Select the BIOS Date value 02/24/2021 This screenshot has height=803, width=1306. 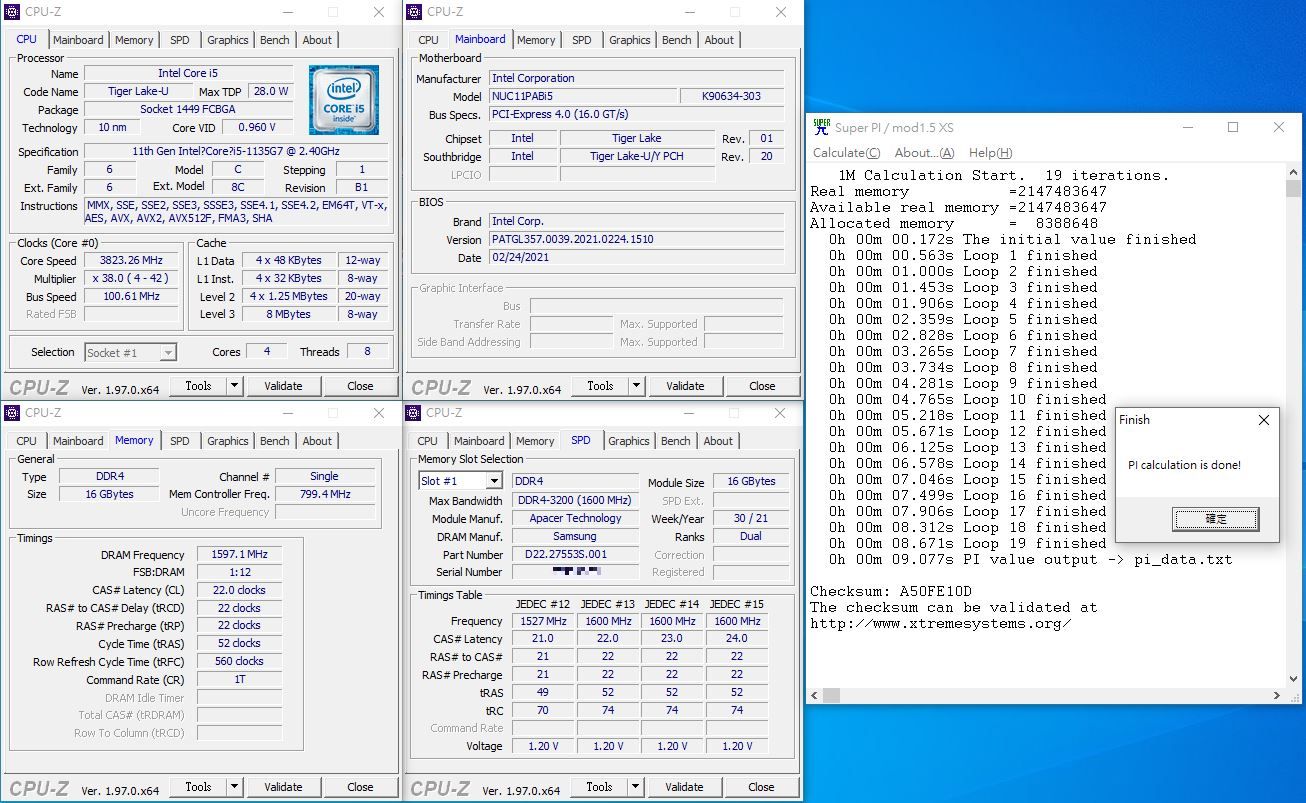636,258
